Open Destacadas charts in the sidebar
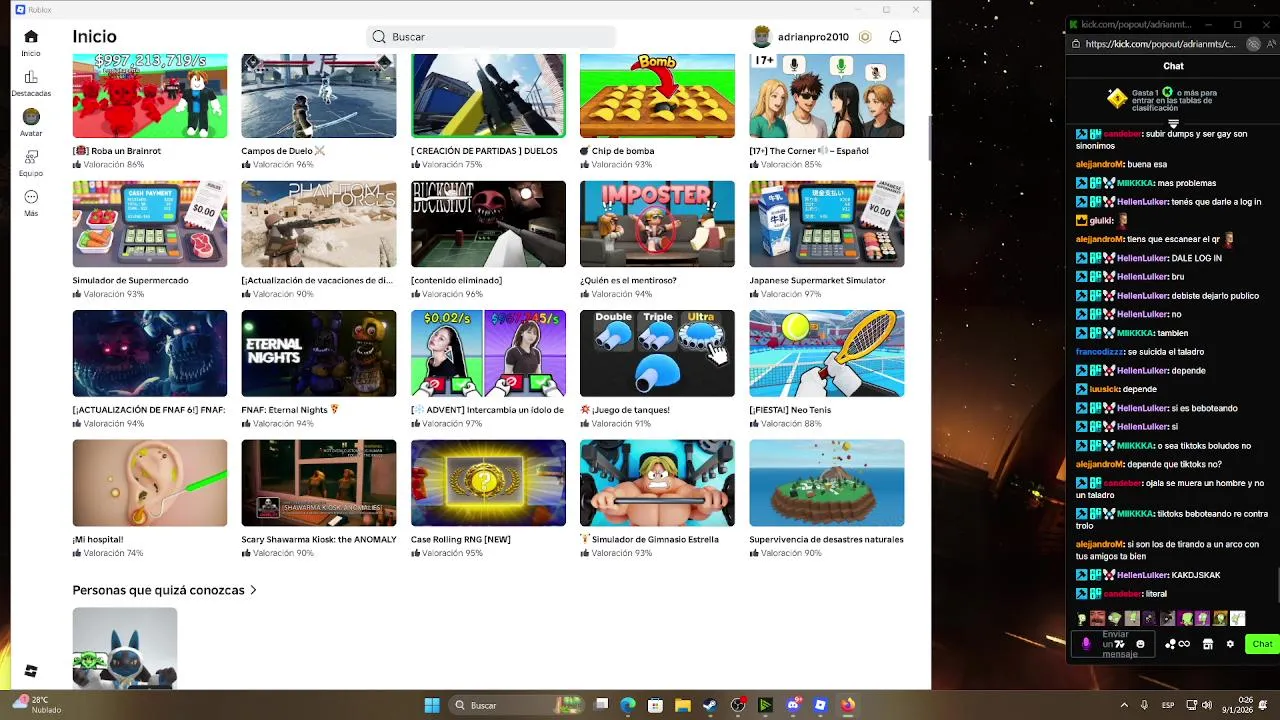 tap(31, 84)
